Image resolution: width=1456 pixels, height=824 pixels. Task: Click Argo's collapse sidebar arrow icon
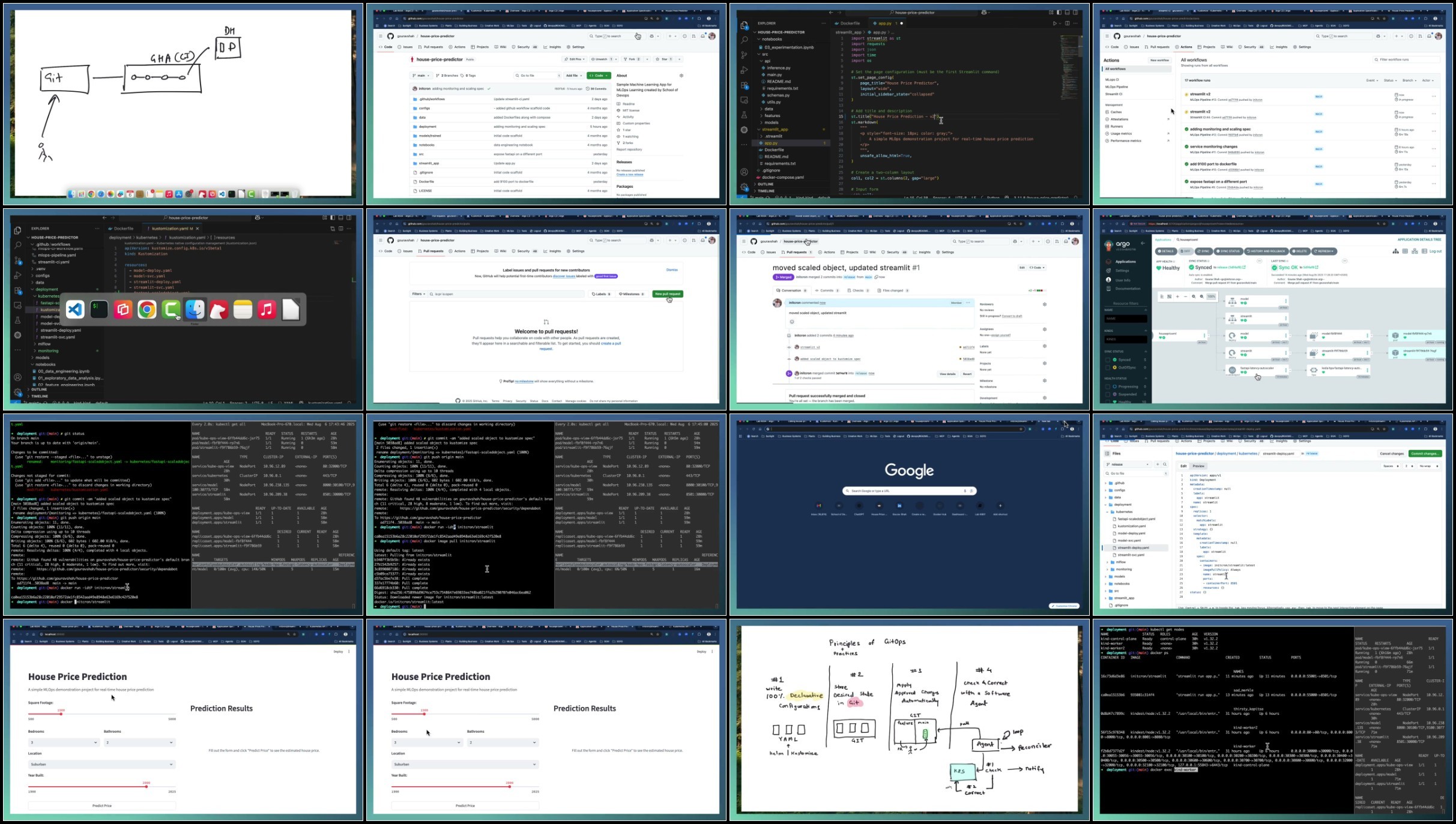coord(1142,244)
